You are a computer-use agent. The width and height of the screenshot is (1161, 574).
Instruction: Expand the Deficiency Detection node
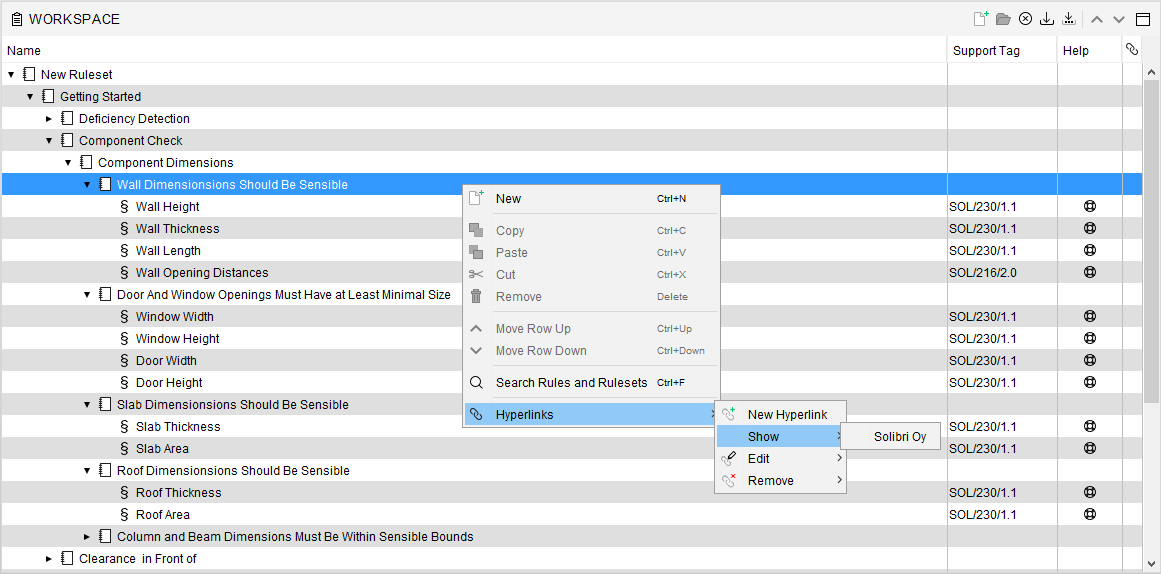click(x=49, y=119)
